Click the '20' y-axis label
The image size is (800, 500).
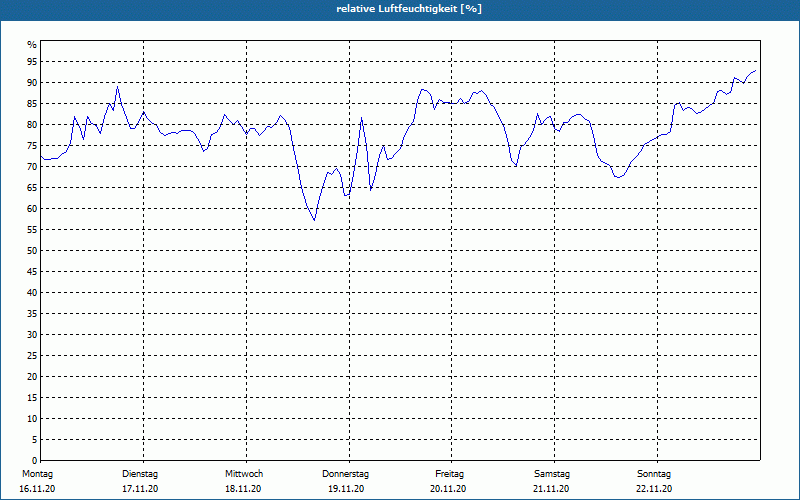32,377
